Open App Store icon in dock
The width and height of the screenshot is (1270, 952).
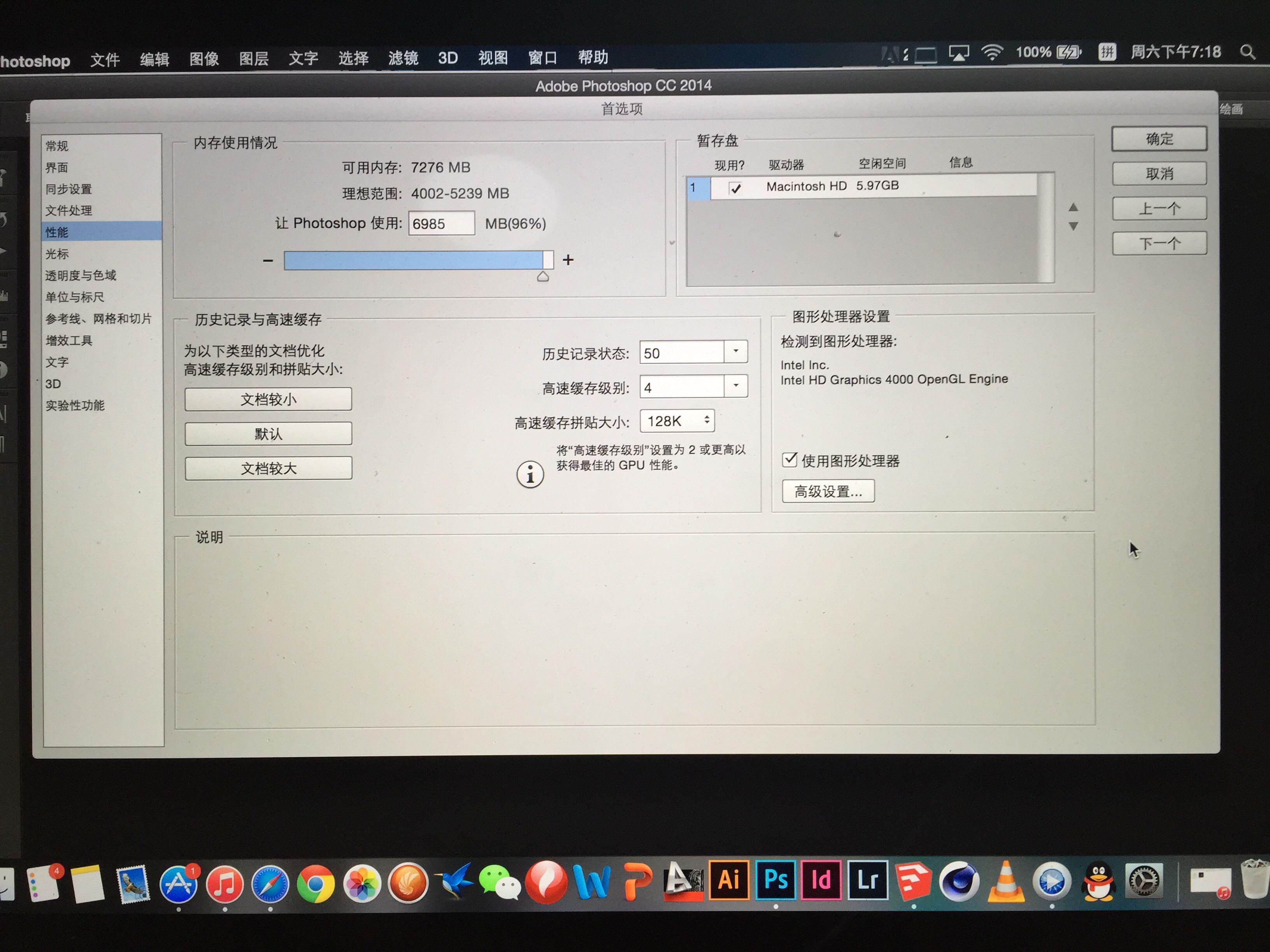coord(179,884)
